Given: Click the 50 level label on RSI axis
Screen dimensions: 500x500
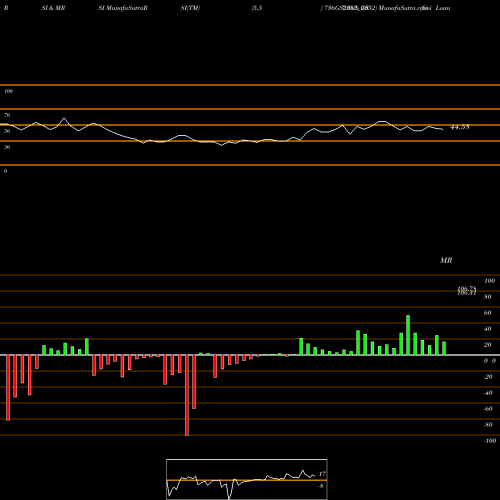Looking at the screenshot, I should 7,131.
